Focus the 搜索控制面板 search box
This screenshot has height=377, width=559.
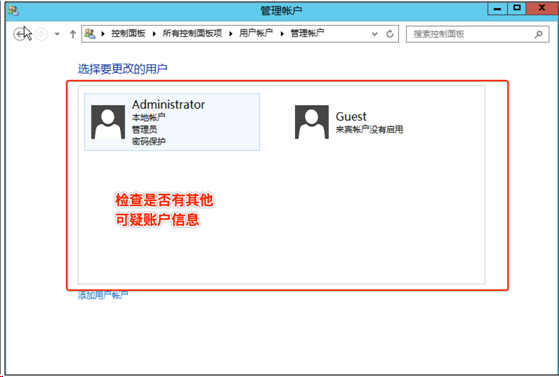[477, 34]
